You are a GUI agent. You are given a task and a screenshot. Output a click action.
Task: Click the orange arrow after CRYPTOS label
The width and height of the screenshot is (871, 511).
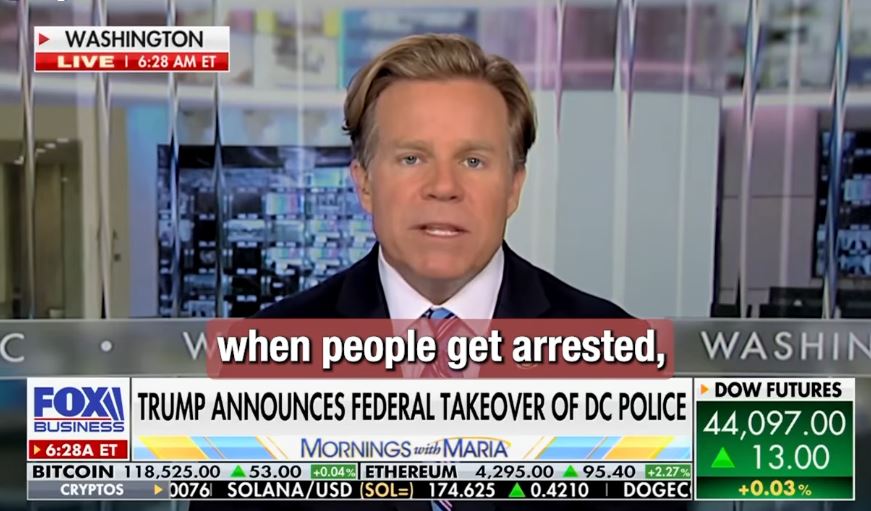pyautogui.click(x=159, y=489)
